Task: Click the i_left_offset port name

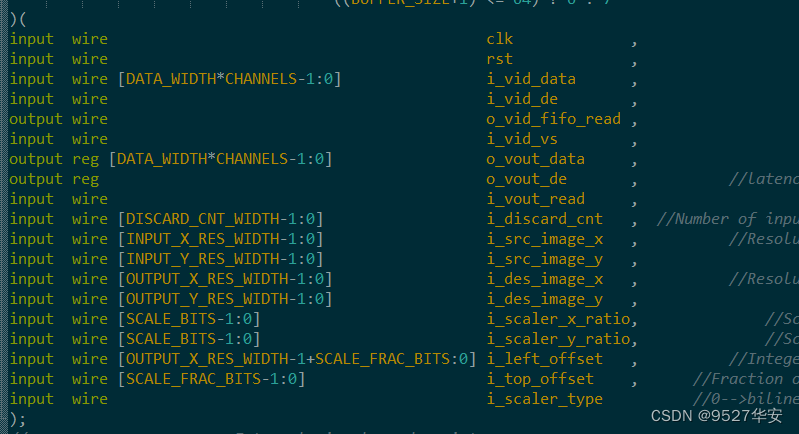Action: tap(544, 359)
